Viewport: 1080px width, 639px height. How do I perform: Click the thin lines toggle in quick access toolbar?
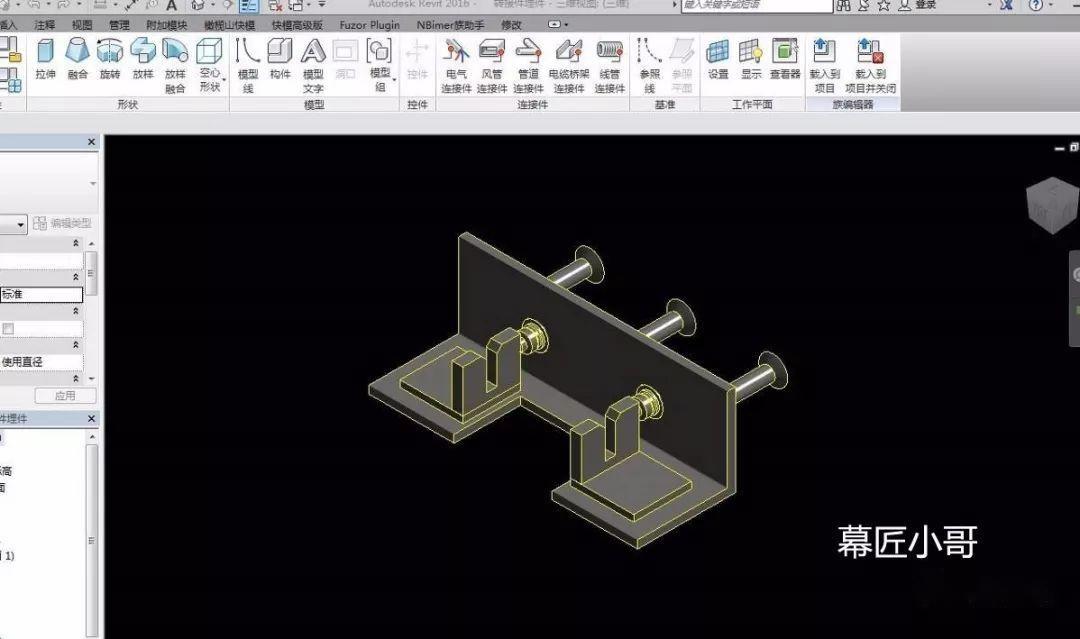point(249,6)
